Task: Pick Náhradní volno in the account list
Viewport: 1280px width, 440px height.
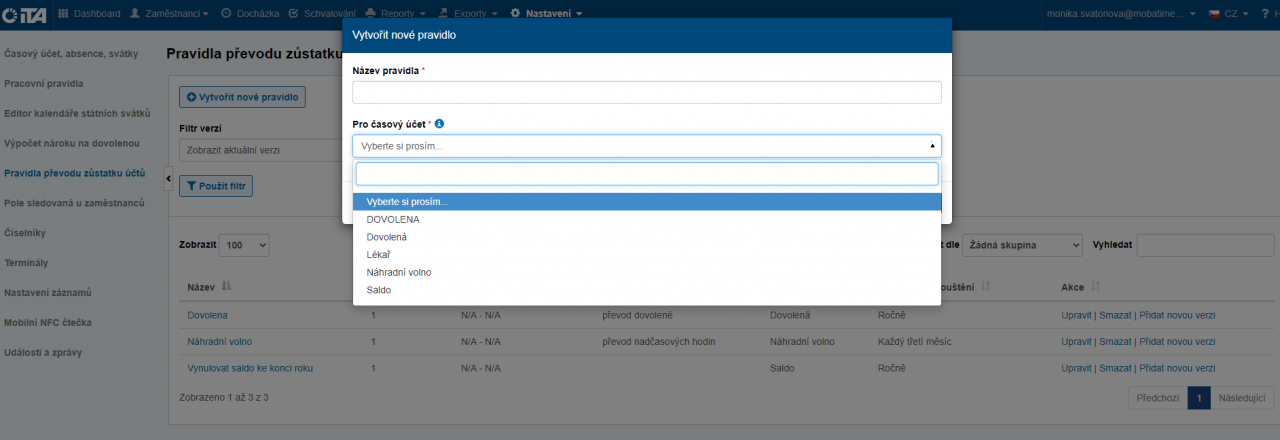Action: tap(399, 272)
